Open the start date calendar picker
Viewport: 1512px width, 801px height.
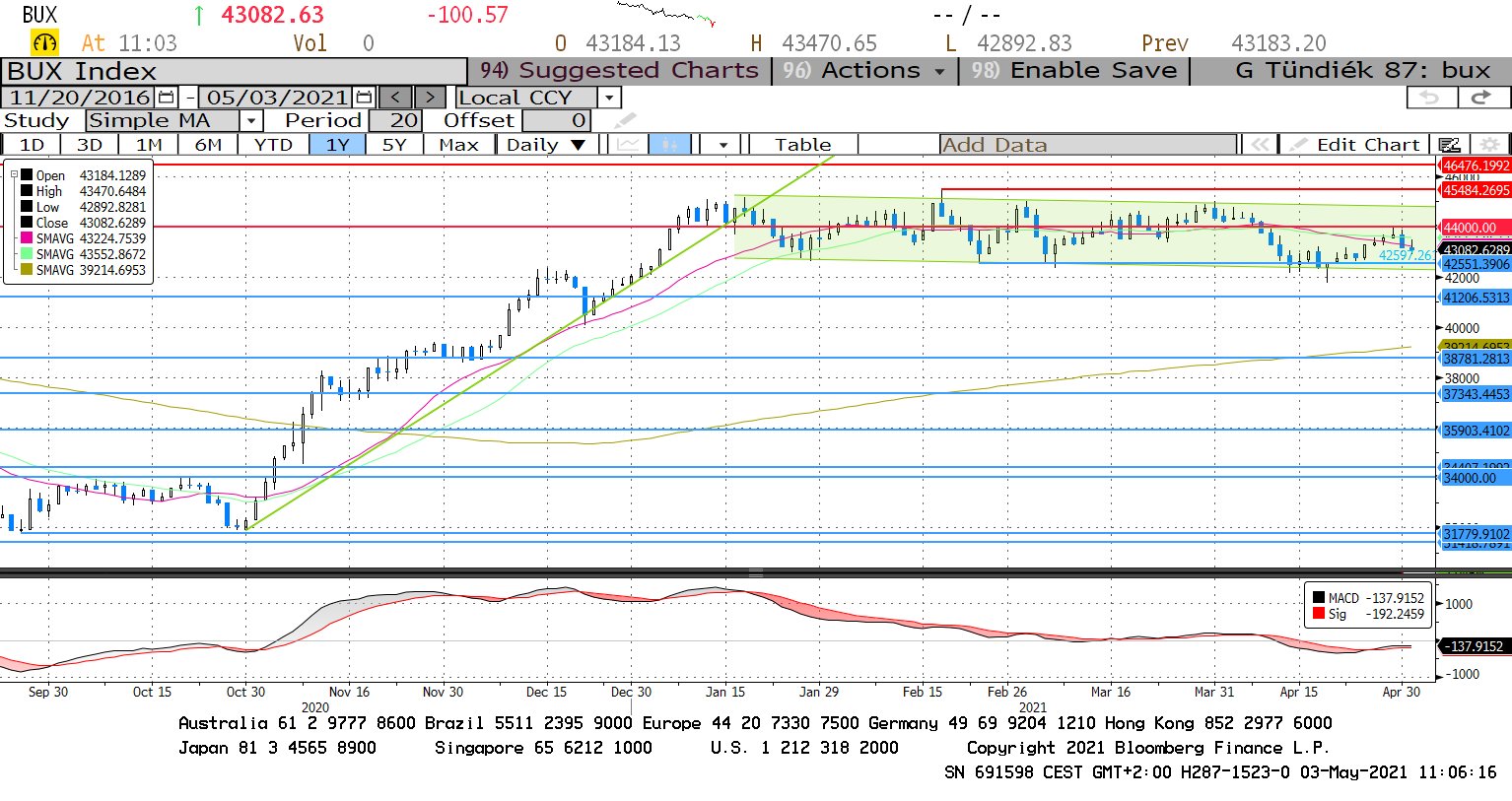(166, 98)
